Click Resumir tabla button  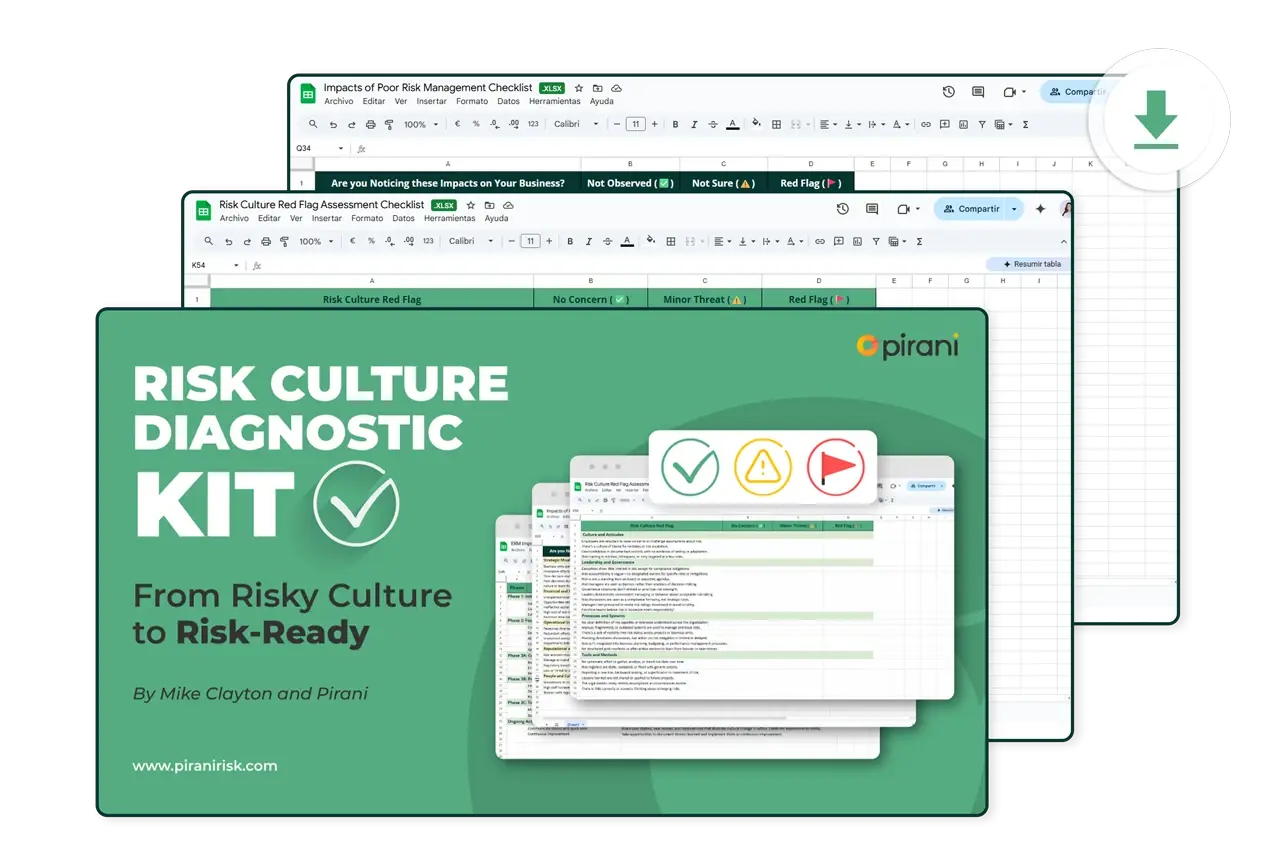click(1028, 264)
